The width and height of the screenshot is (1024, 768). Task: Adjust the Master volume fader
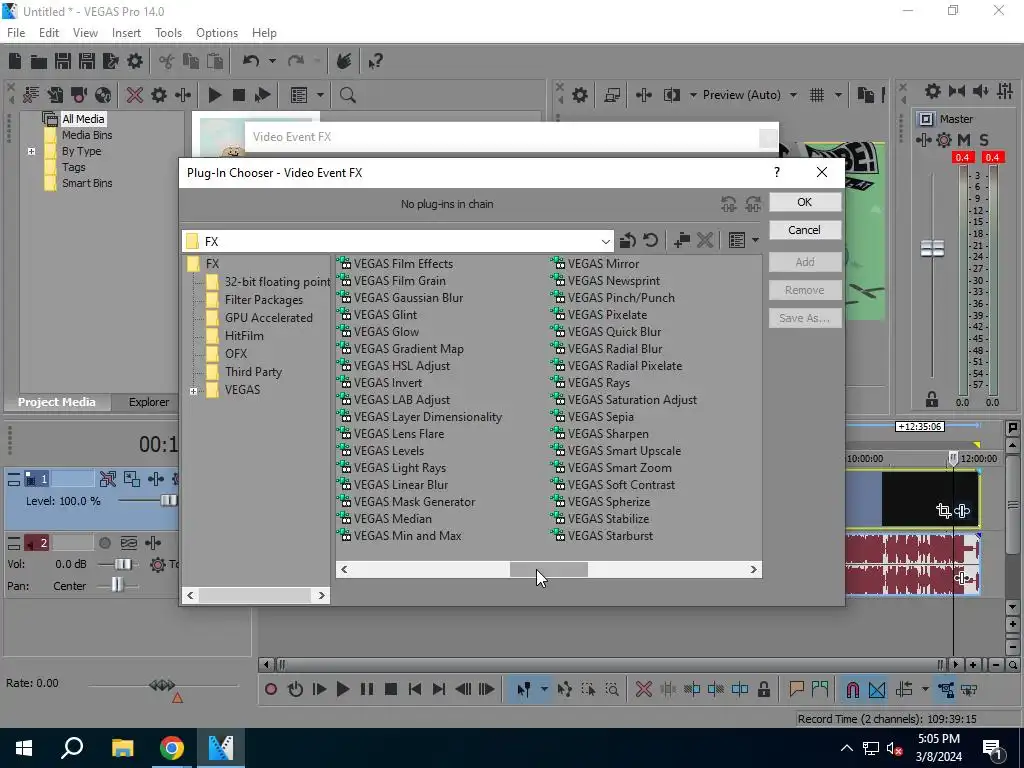932,248
